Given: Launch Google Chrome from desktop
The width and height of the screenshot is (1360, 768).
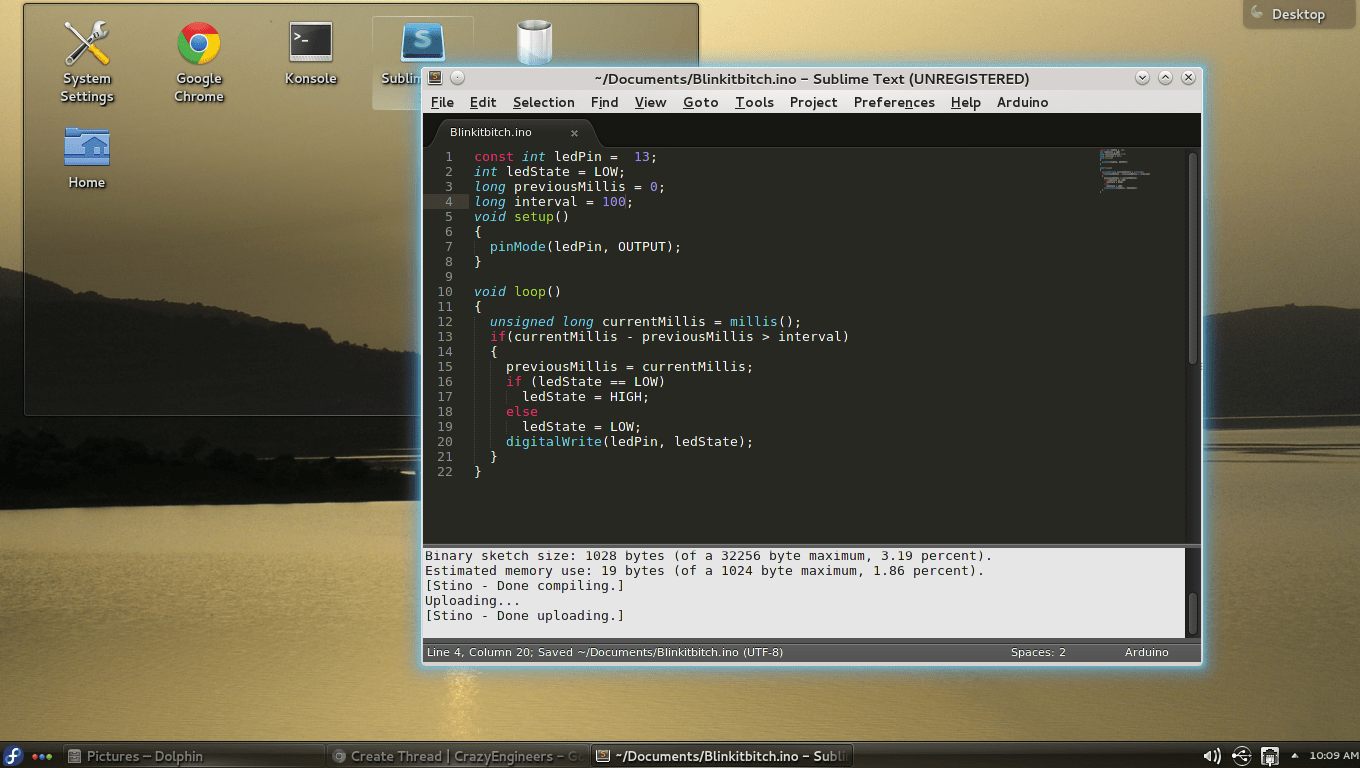Looking at the screenshot, I should [199, 62].
